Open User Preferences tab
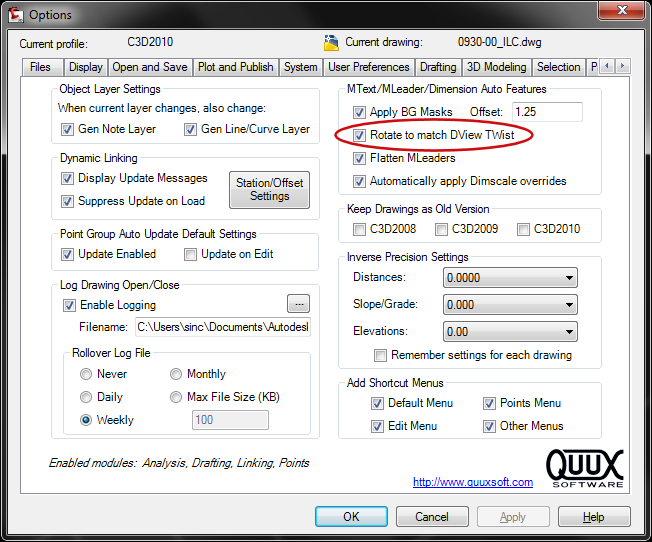This screenshot has width=652, height=542. pos(368,67)
